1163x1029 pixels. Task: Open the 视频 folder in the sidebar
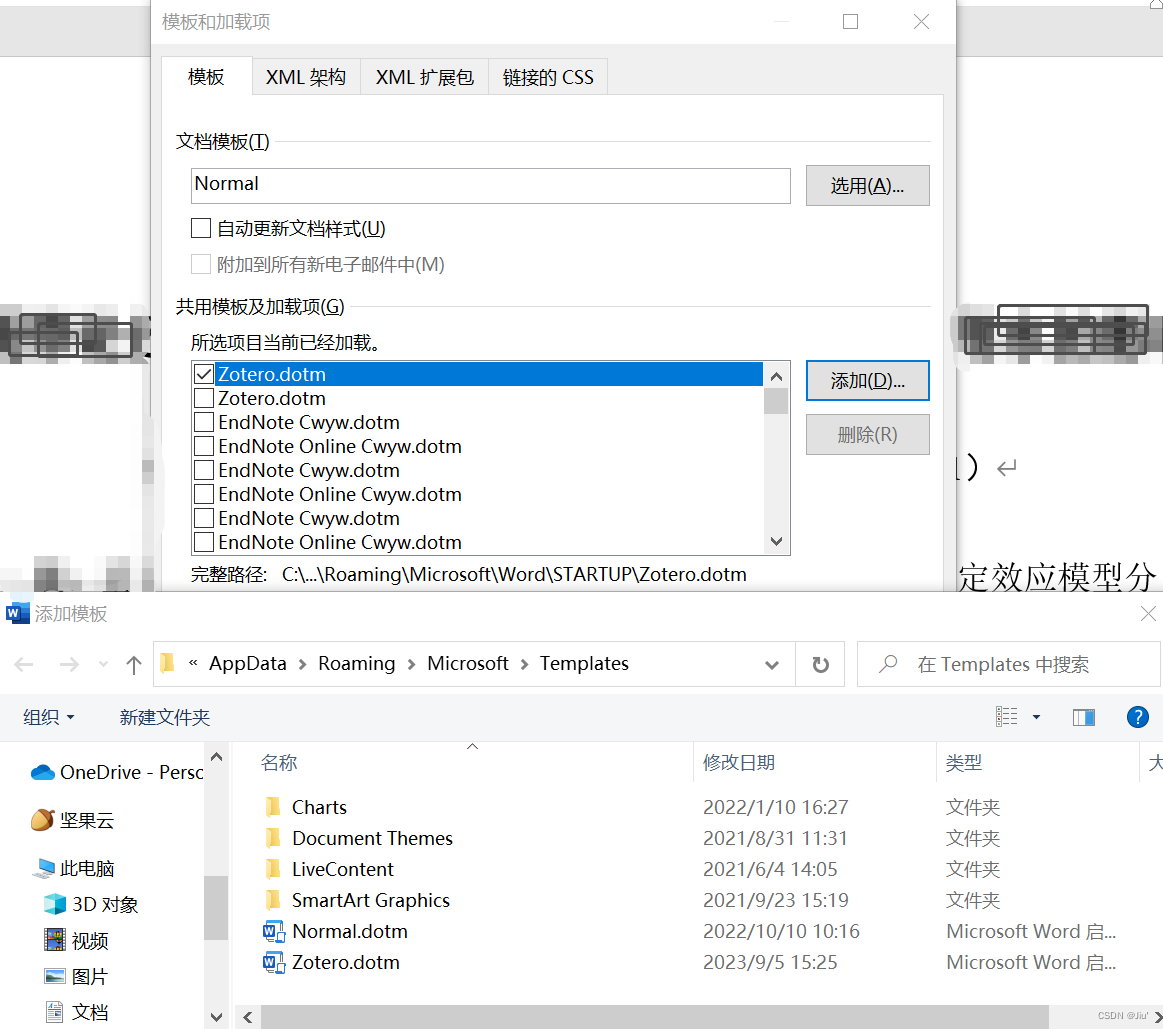pyautogui.click(x=76, y=941)
